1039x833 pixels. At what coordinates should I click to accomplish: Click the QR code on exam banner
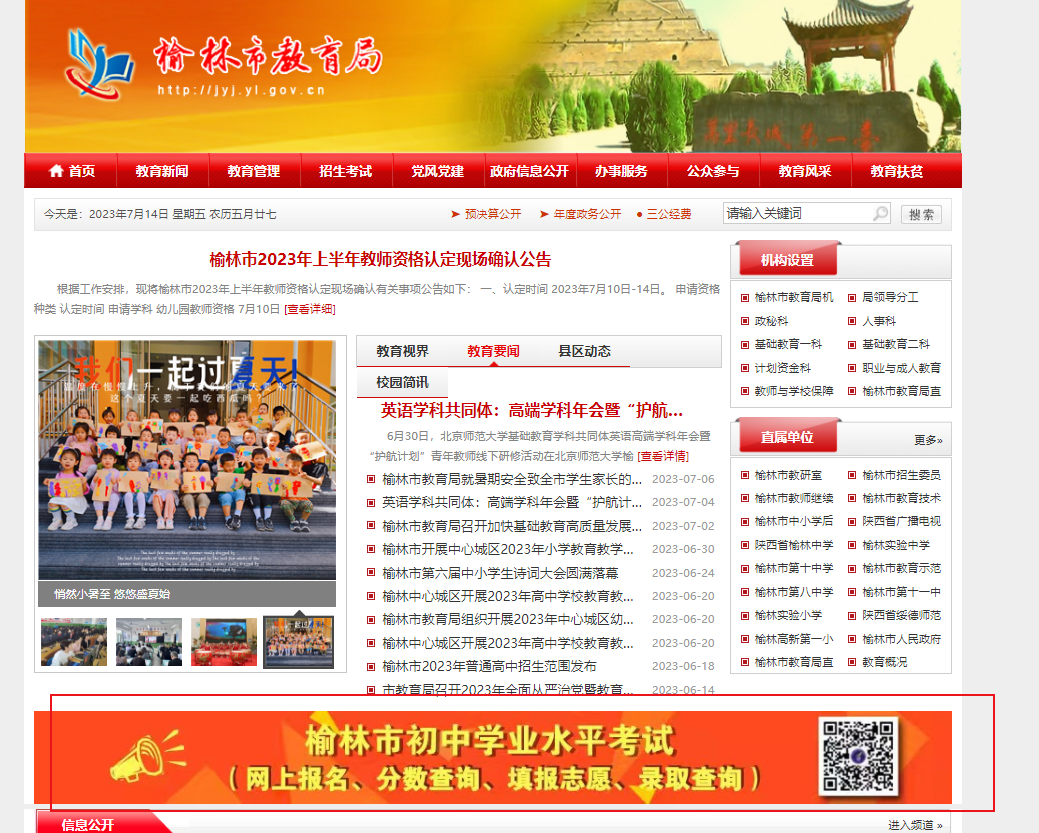(x=858, y=757)
